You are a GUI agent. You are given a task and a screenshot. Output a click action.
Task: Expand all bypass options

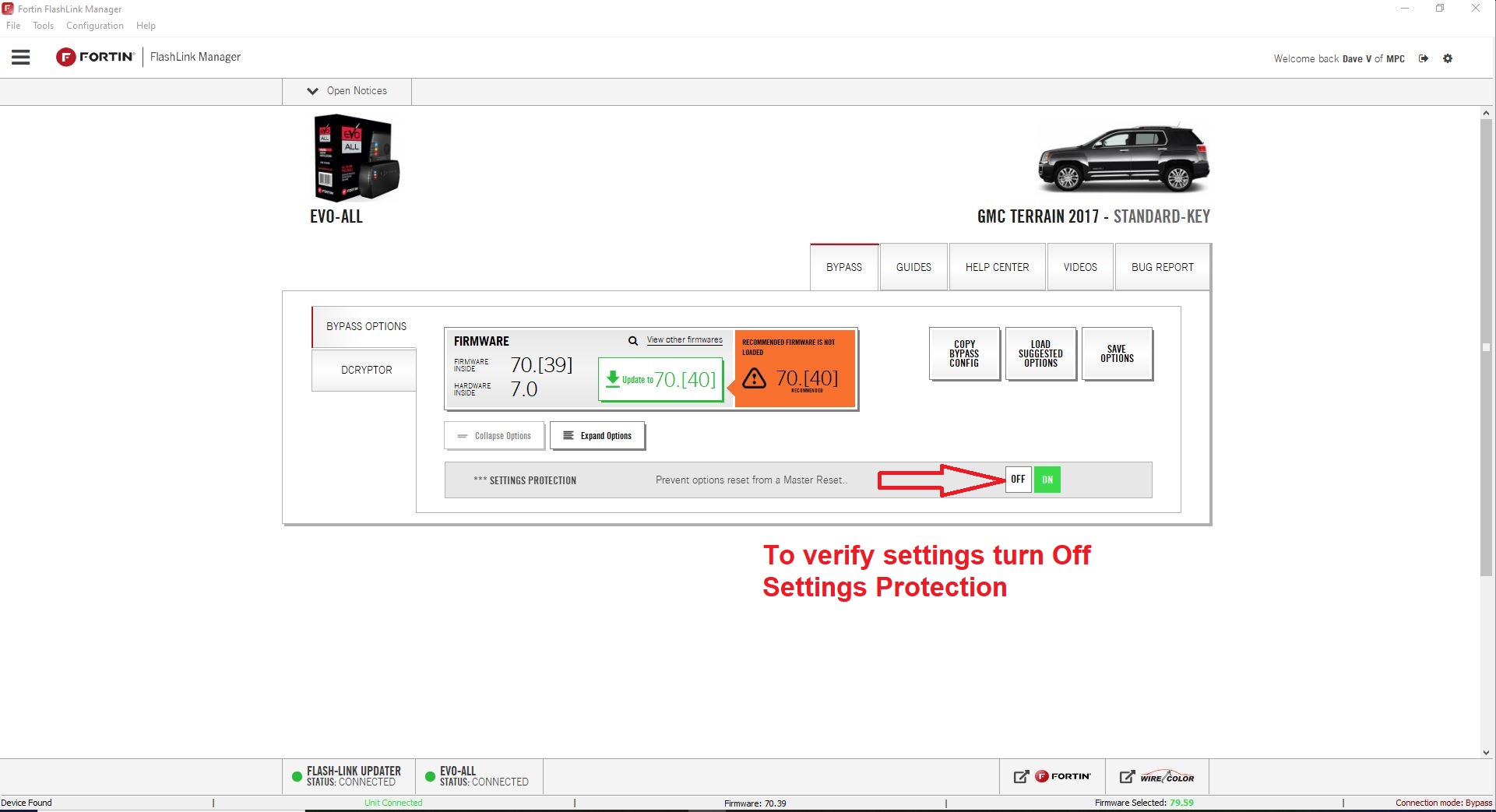tap(597, 436)
